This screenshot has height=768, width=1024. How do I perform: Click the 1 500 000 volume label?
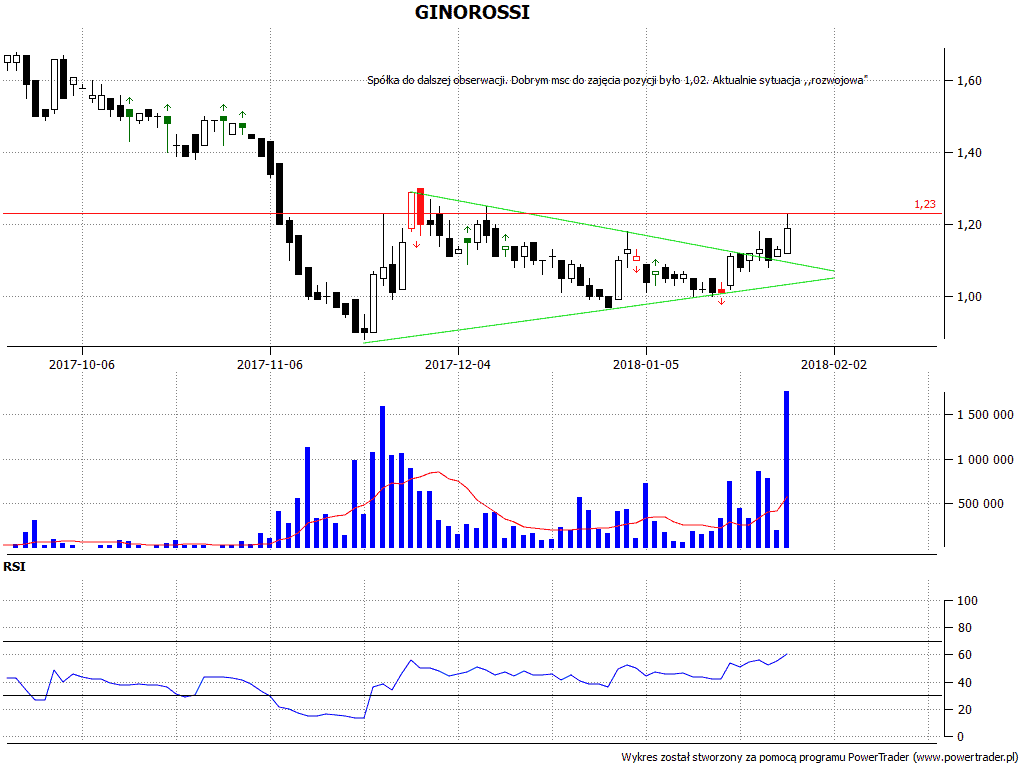[x=985, y=415]
